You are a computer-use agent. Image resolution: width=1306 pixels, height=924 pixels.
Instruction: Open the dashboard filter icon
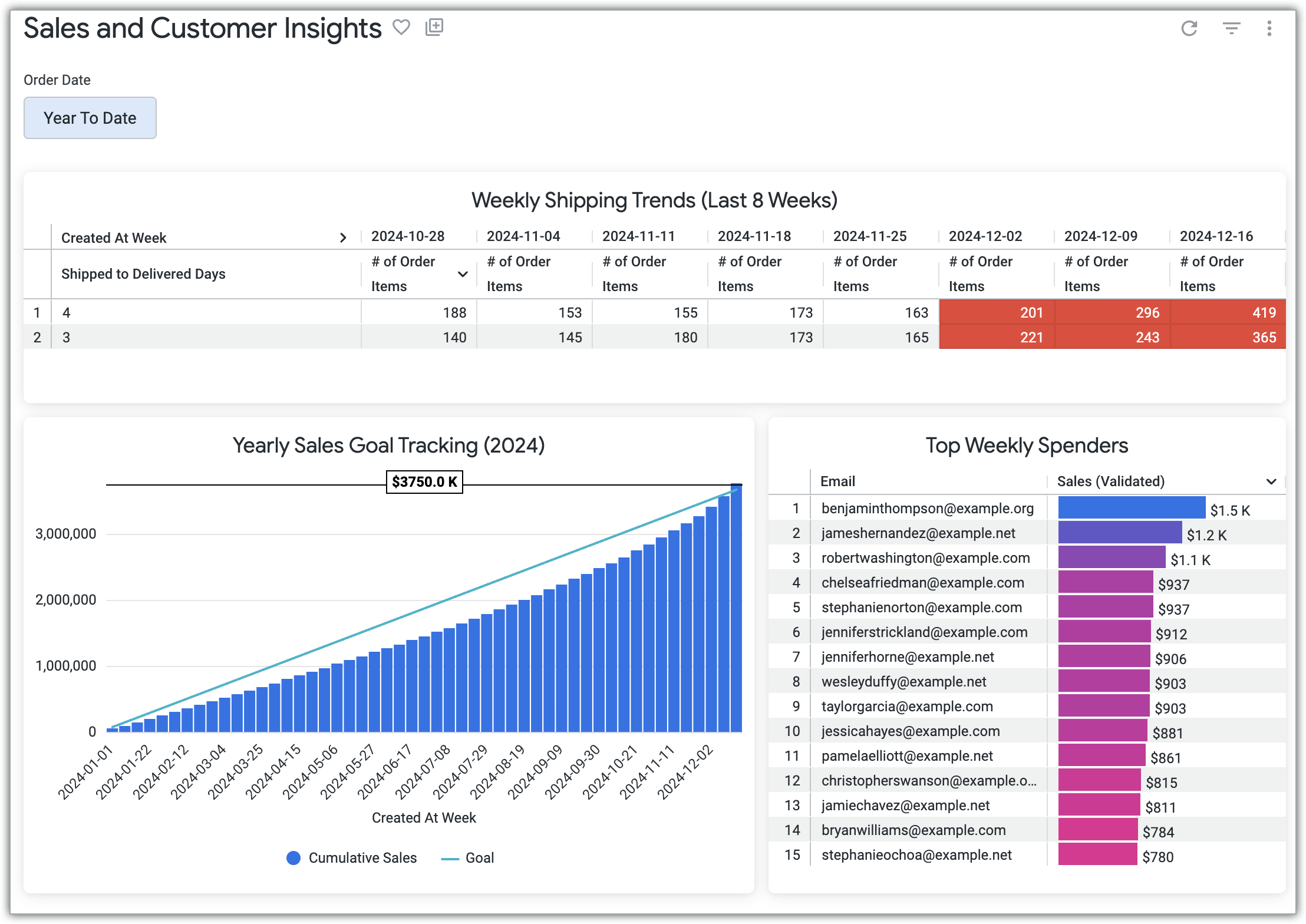click(1231, 29)
